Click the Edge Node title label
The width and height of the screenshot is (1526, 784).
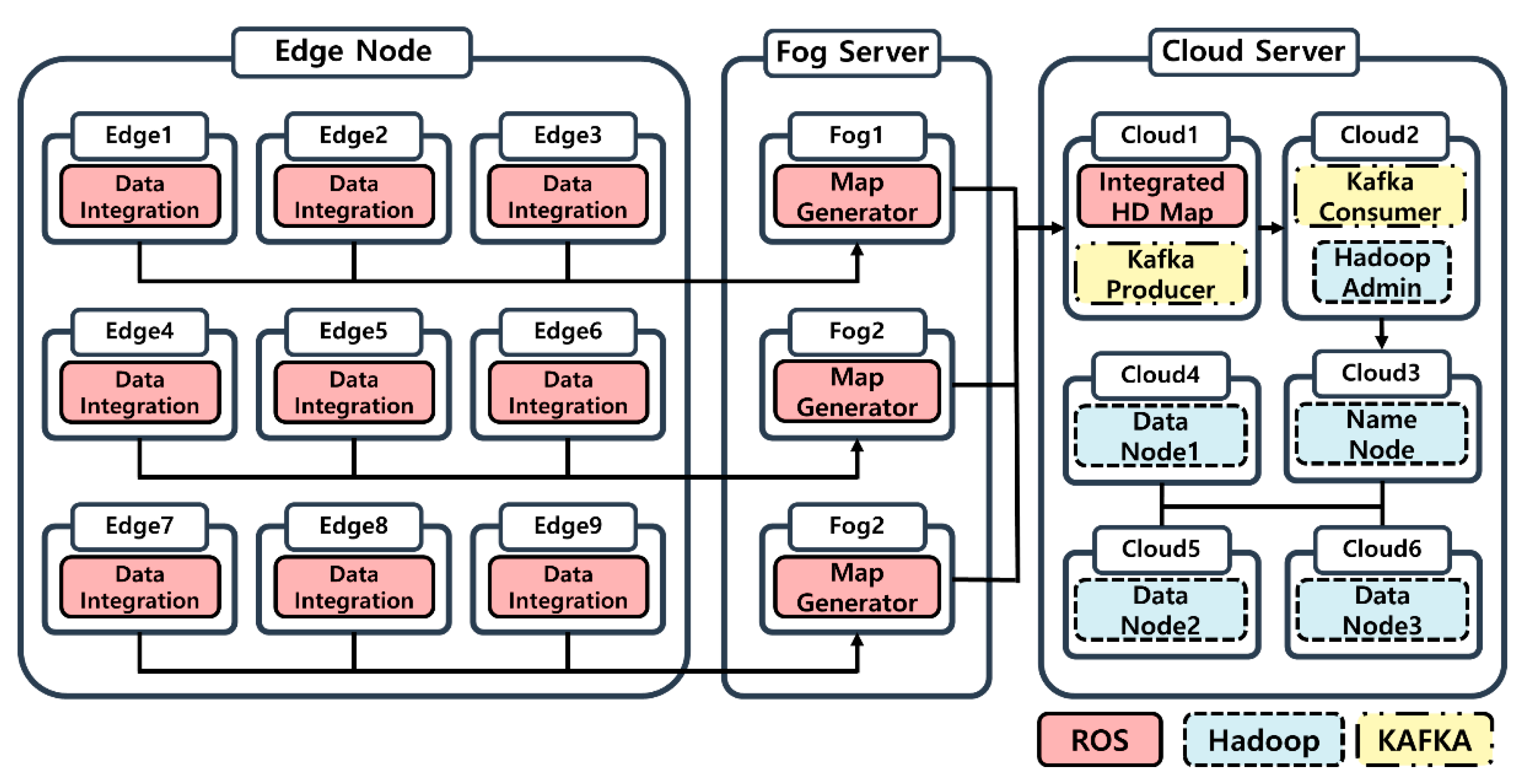[x=352, y=51]
